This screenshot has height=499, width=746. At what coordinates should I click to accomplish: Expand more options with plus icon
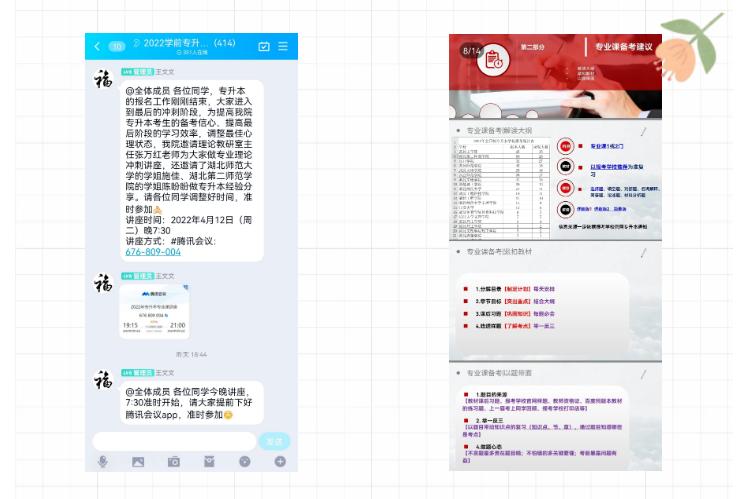coord(280,461)
